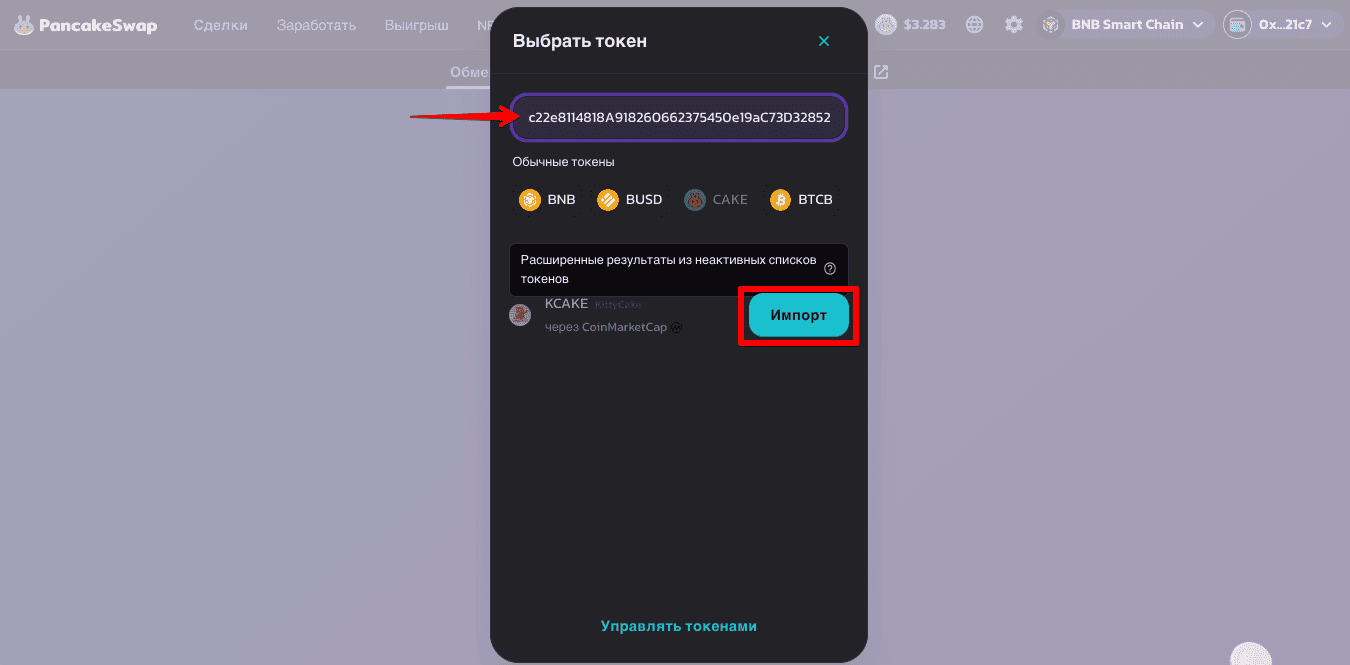Open the language globe icon
Image resolution: width=1350 pixels, height=665 pixels.
point(974,25)
